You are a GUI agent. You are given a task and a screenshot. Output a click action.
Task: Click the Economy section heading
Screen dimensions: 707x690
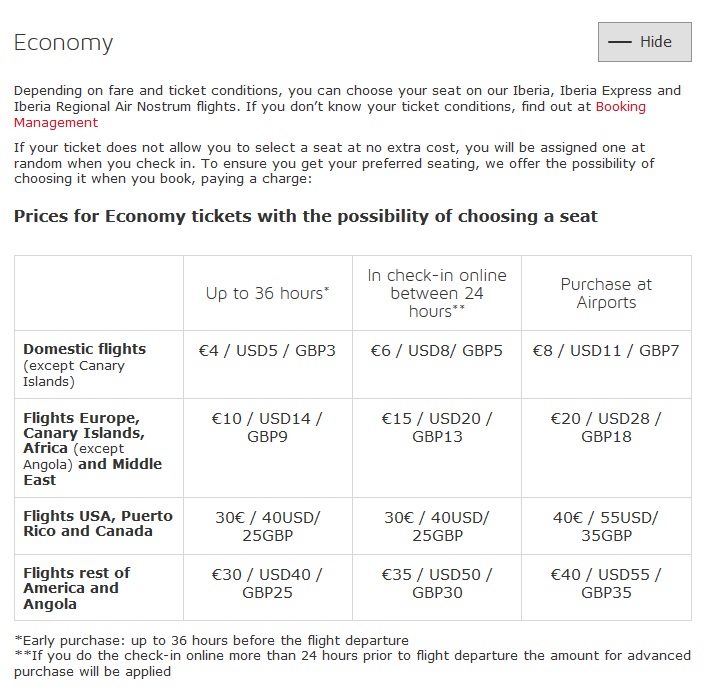63,43
